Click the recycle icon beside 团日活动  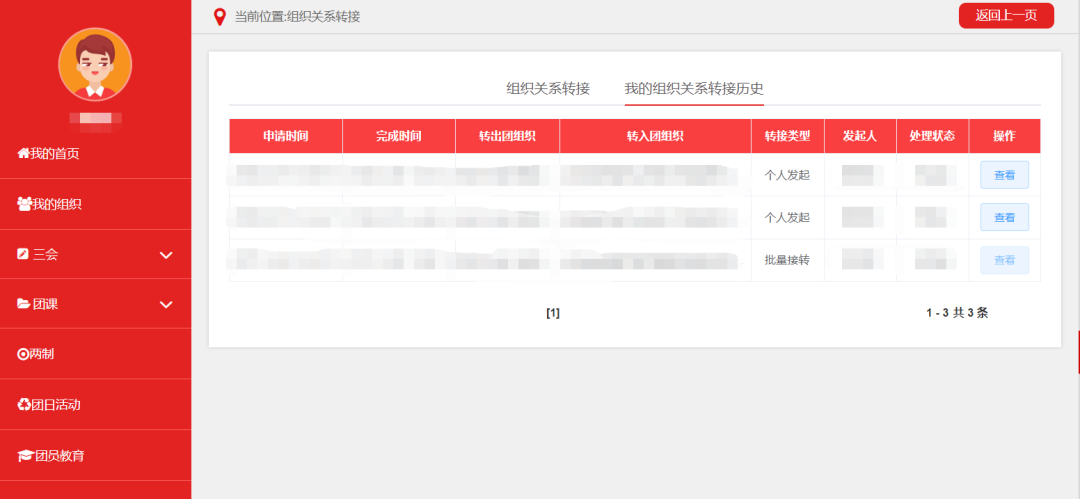[x=24, y=405]
